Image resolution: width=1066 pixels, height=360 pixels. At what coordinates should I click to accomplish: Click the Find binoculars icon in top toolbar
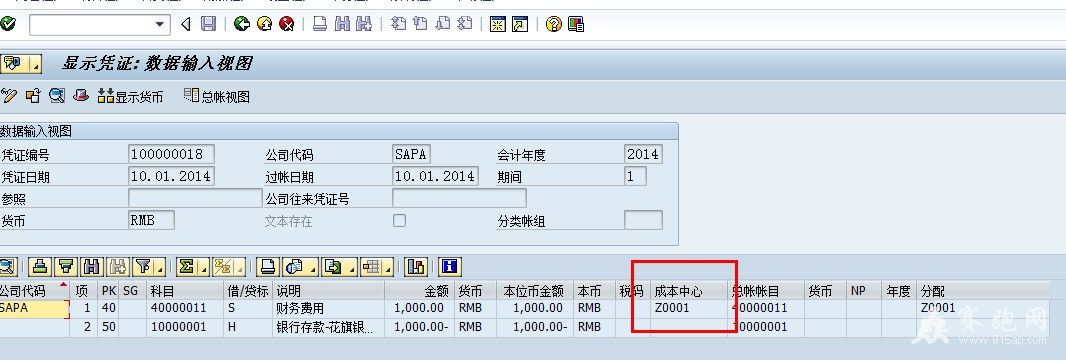click(x=342, y=24)
